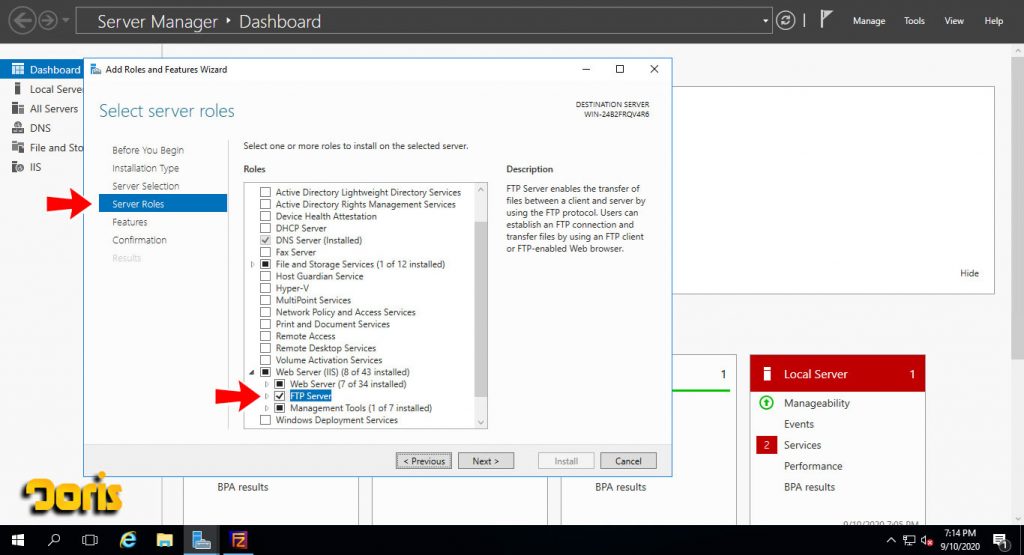Go to the Features step
This screenshot has width=1024, height=555.
point(129,222)
